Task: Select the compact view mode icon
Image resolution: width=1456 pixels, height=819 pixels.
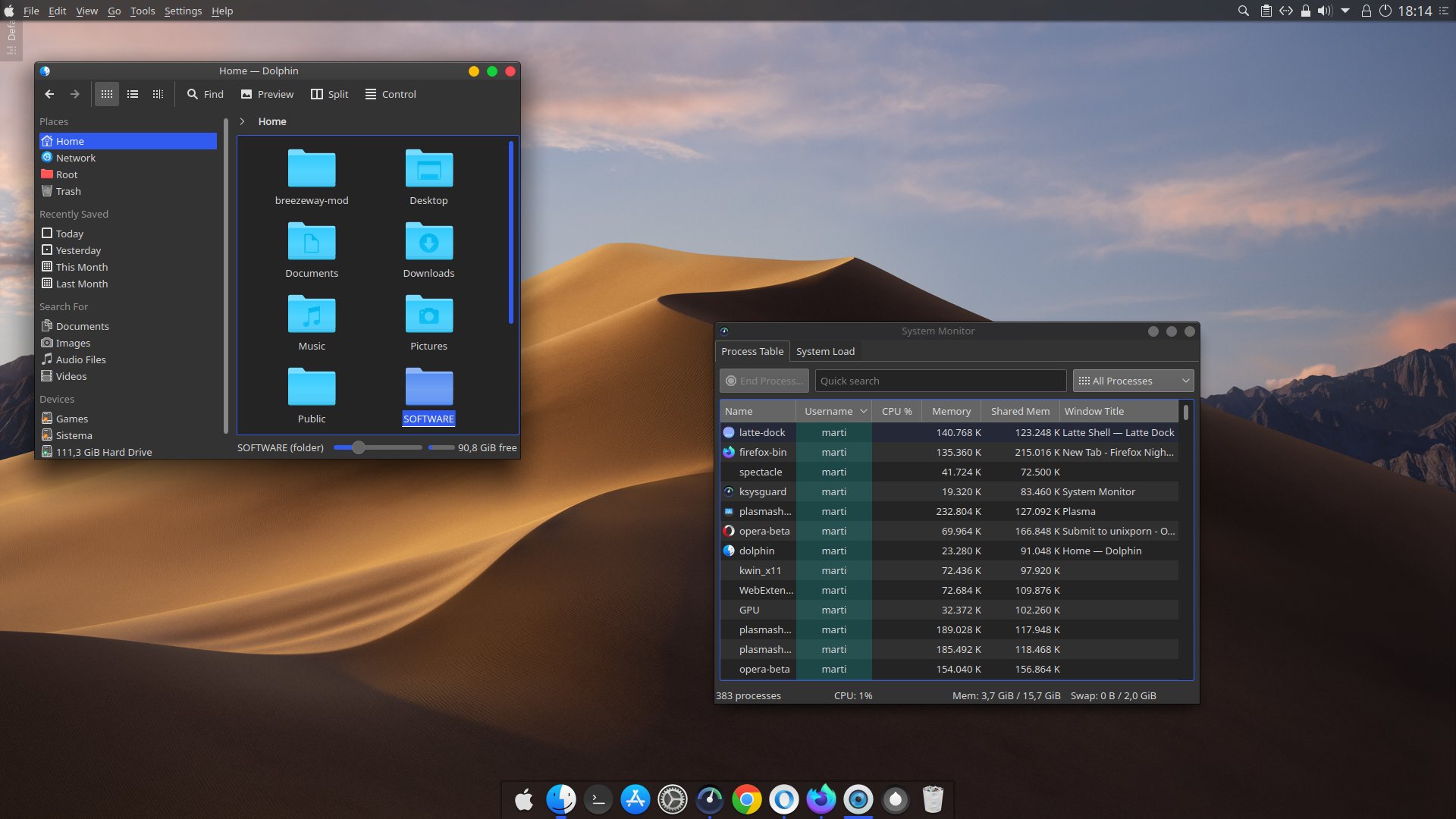Action: coord(157,94)
